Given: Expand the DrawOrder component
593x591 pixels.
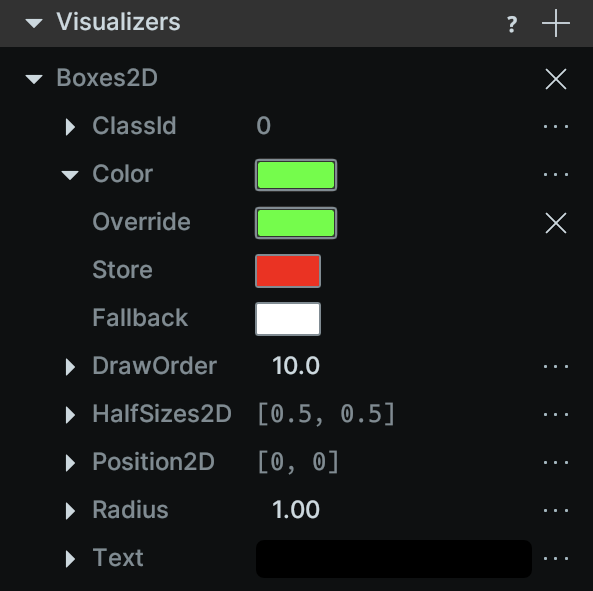Looking at the screenshot, I should click(70, 366).
